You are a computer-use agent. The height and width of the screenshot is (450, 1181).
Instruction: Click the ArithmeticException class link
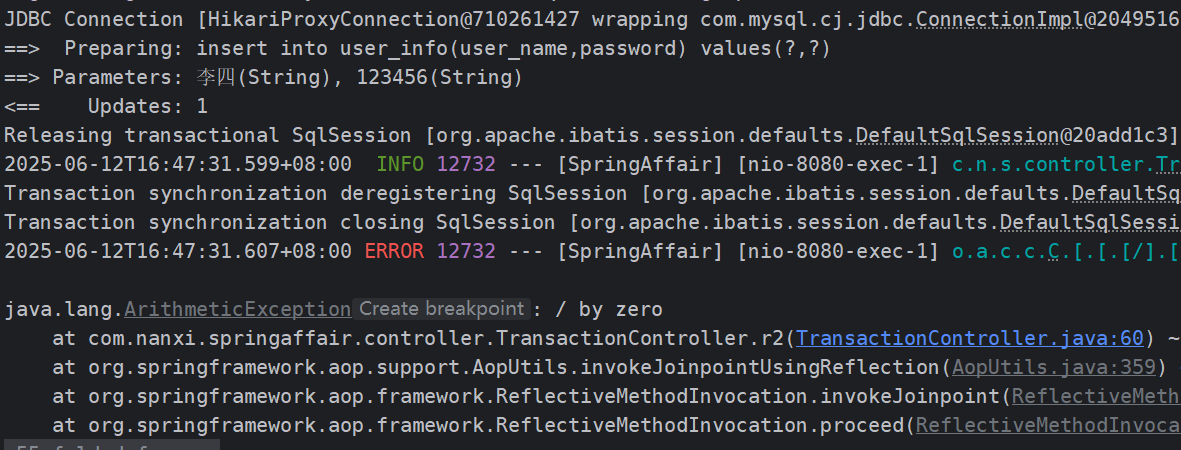coord(238,310)
